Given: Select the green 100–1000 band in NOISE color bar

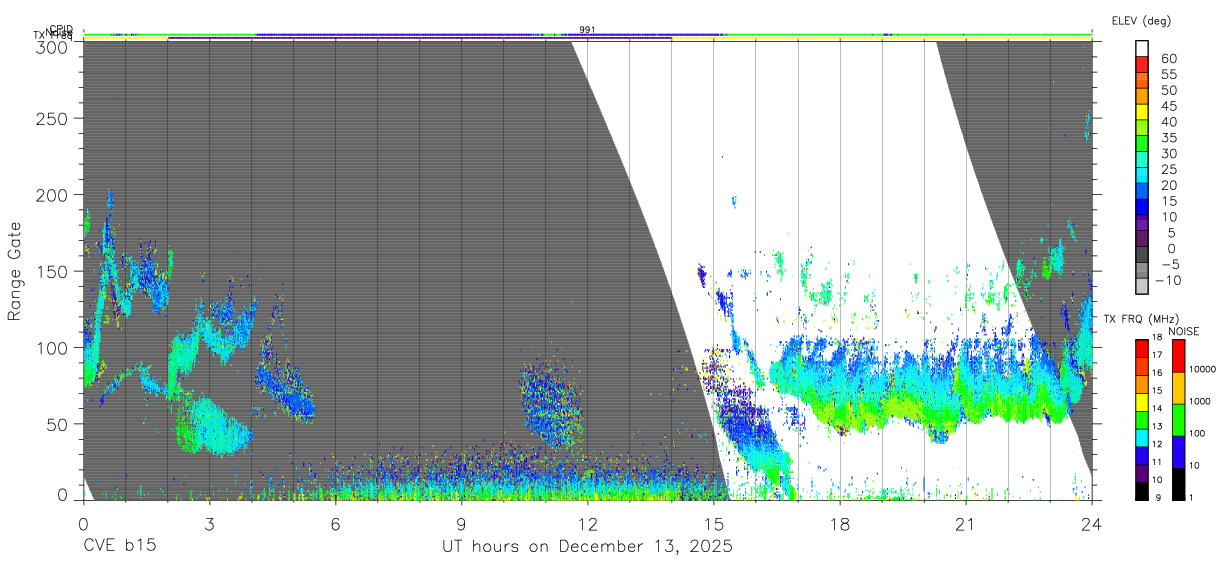Looking at the screenshot, I should (x=1178, y=418).
